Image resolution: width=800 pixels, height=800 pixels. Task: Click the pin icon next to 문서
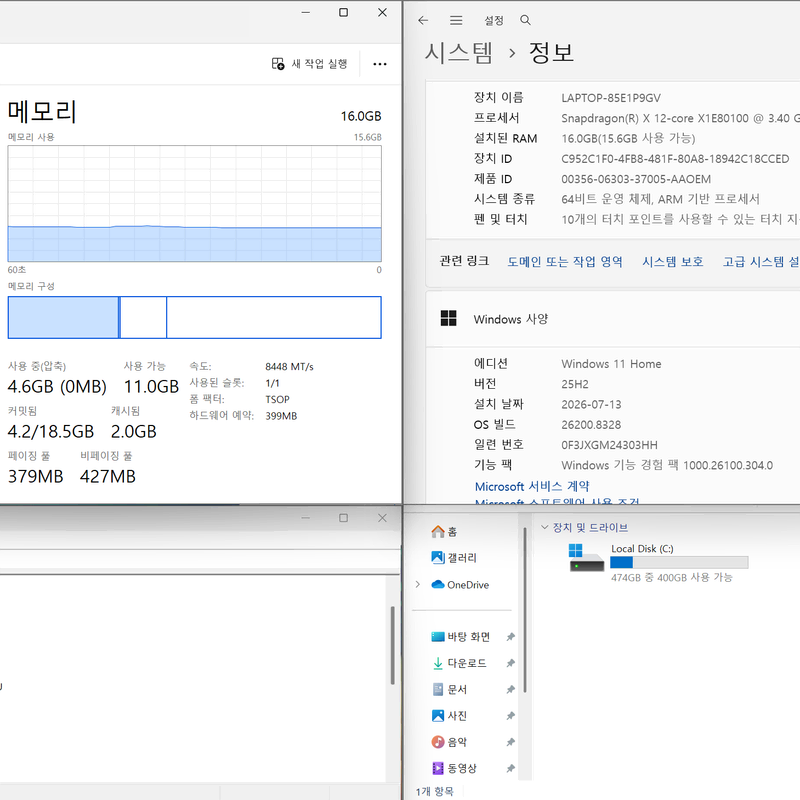click(x=510, y=690)
